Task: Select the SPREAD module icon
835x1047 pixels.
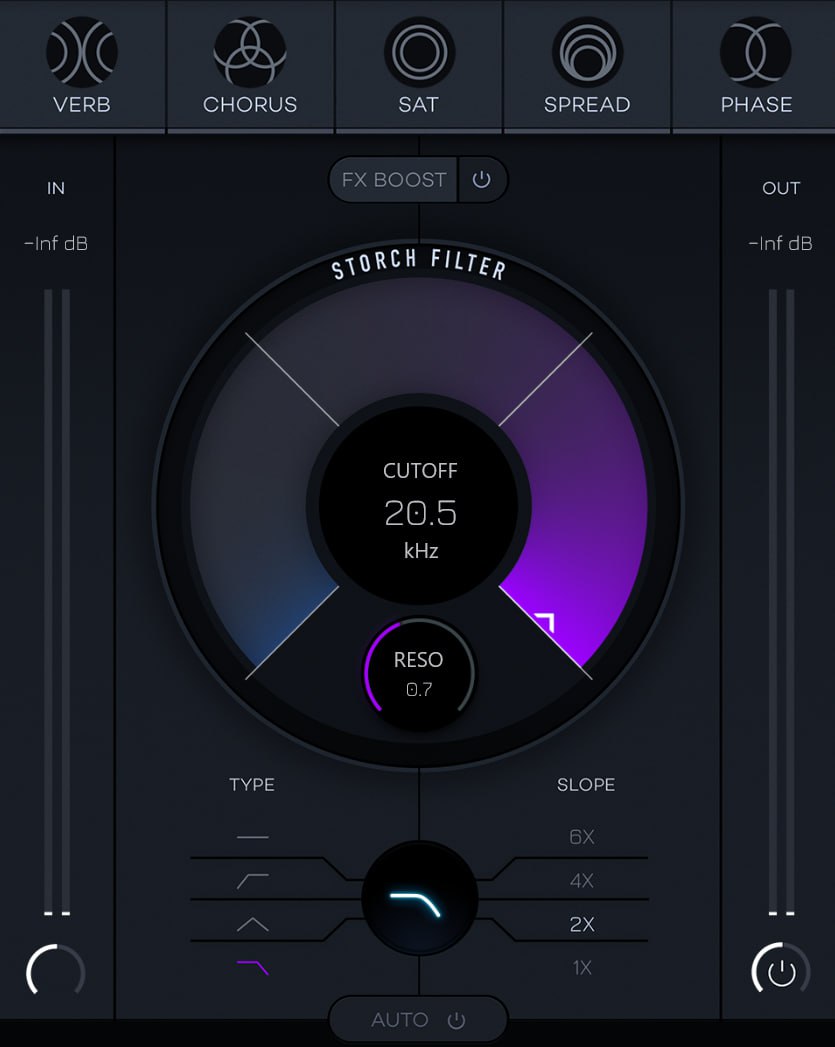Action: tap(586, 50)
